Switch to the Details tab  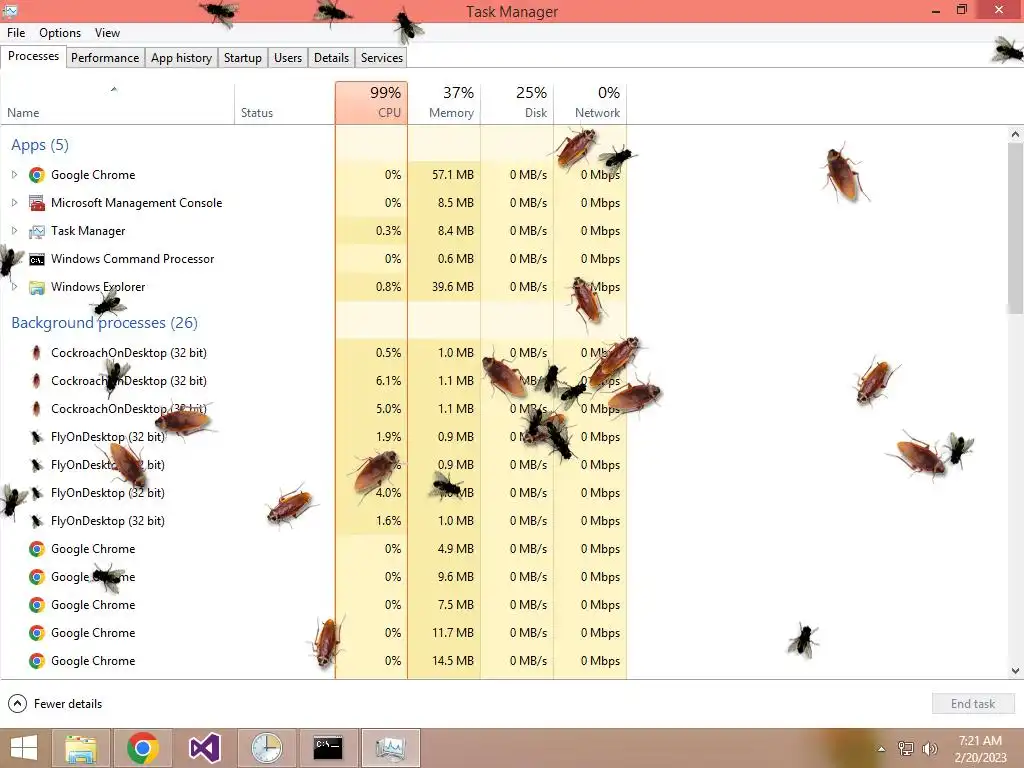click(x=331, y=57)
